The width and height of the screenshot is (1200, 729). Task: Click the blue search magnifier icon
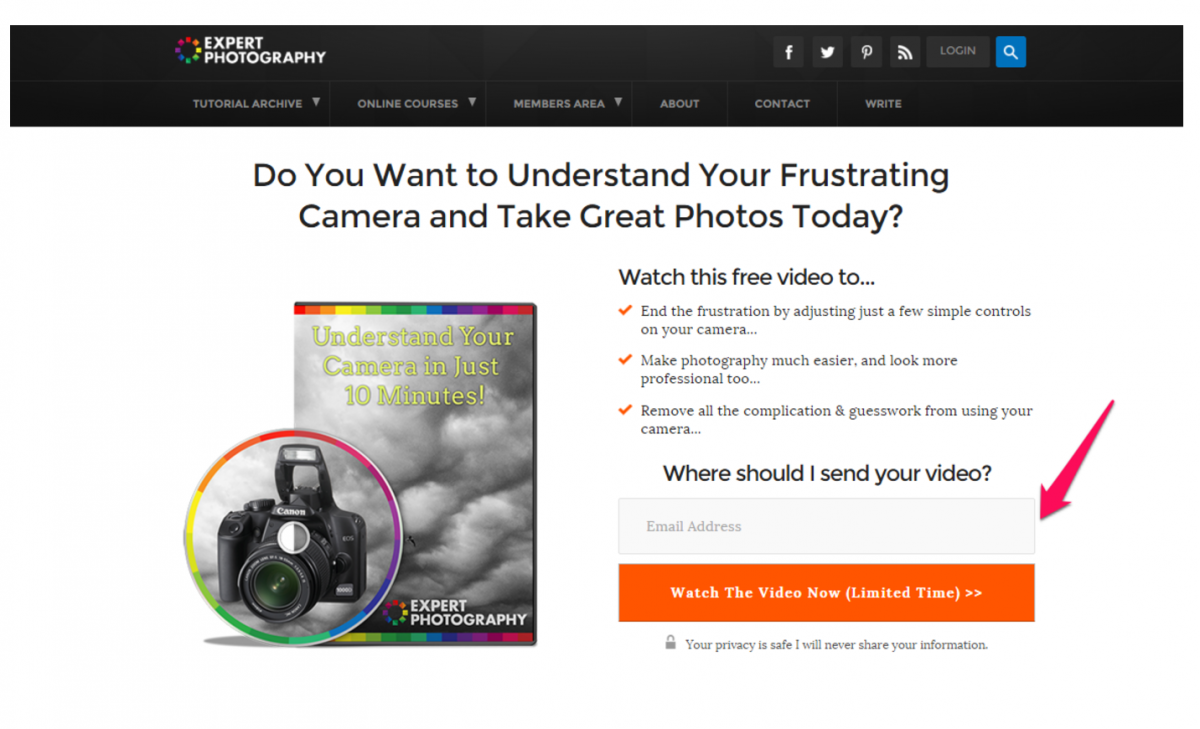coord(1010,52)
